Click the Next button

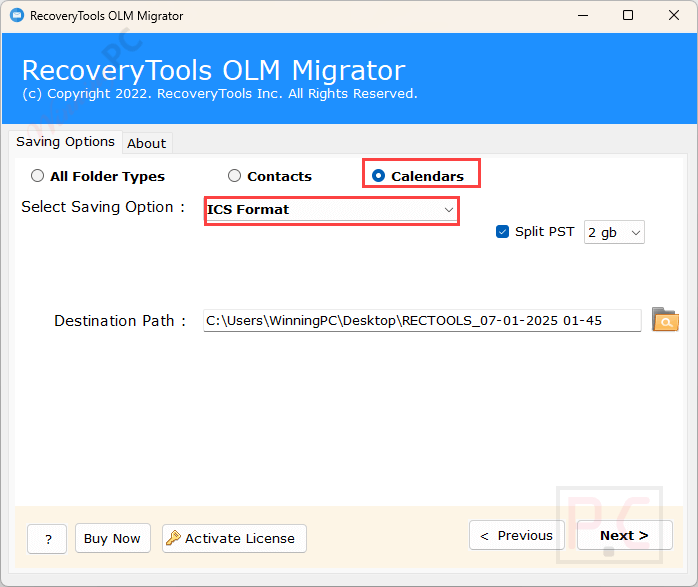(x=625, y=535)
